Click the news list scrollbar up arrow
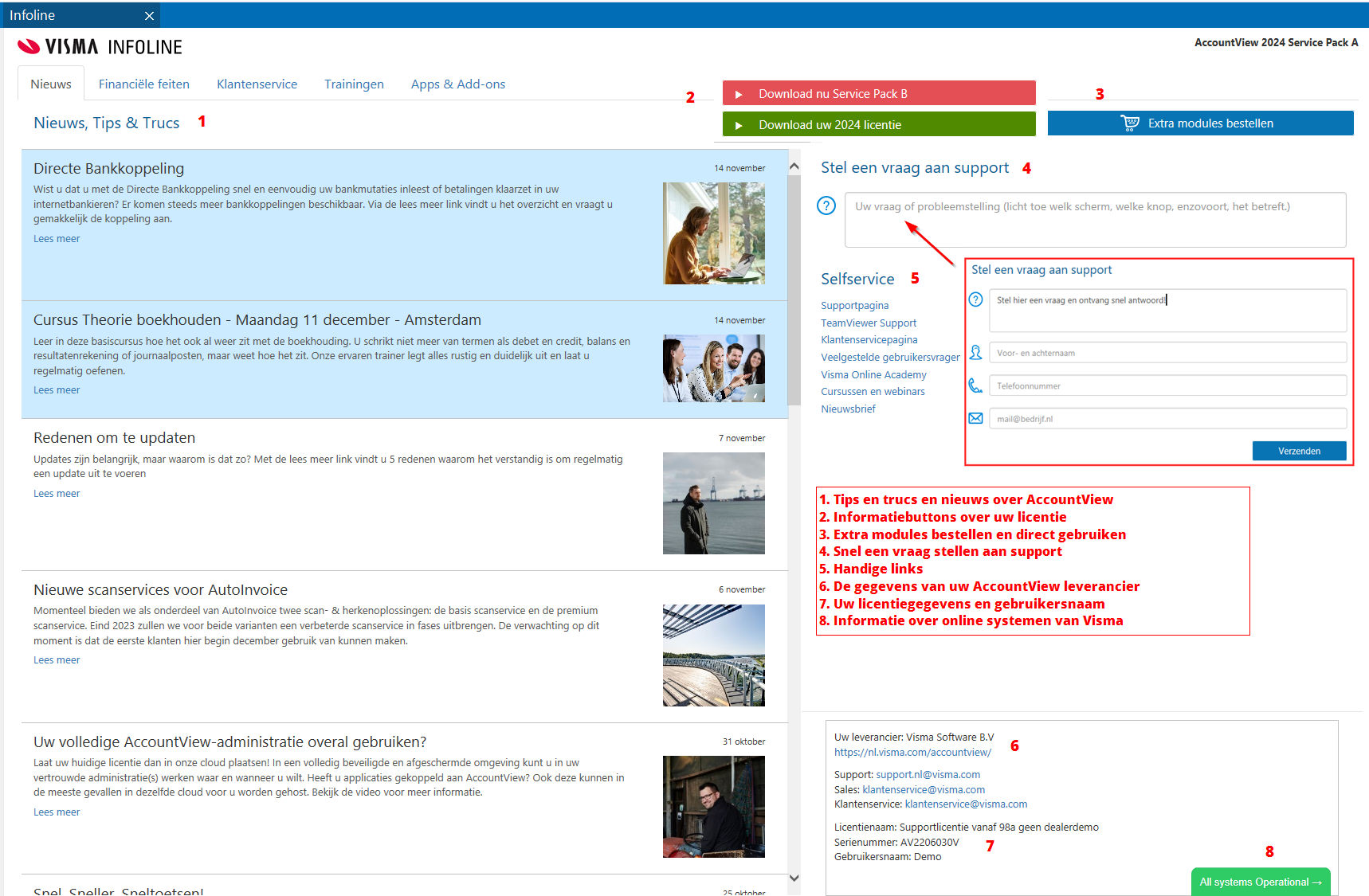Image resolution: width=1369 pixels, height=896 pixels. (794, 166)
